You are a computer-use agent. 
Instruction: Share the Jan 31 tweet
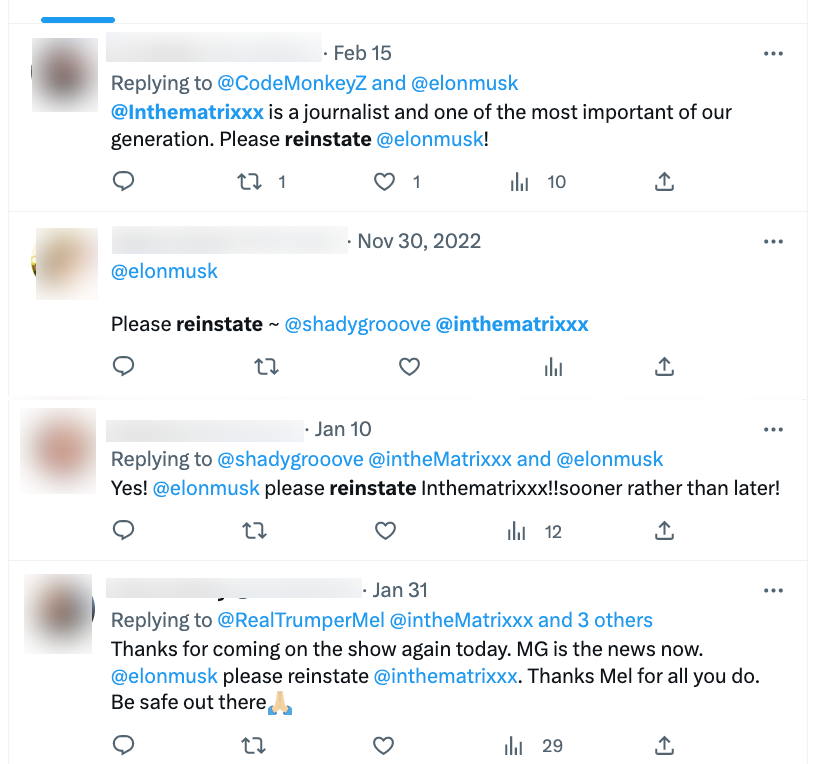(664, 746)
